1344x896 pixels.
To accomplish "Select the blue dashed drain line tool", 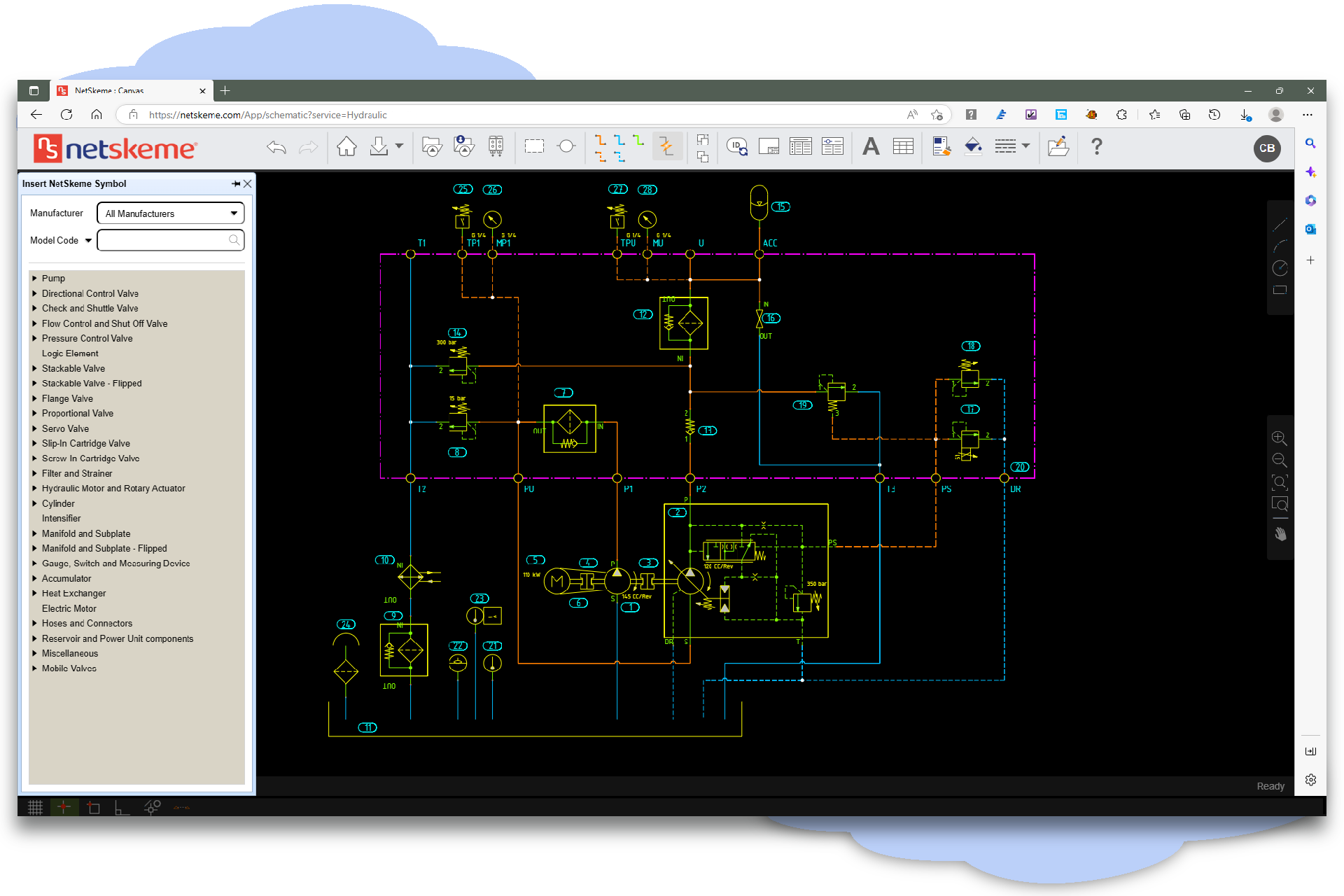I will pos(619,157).
